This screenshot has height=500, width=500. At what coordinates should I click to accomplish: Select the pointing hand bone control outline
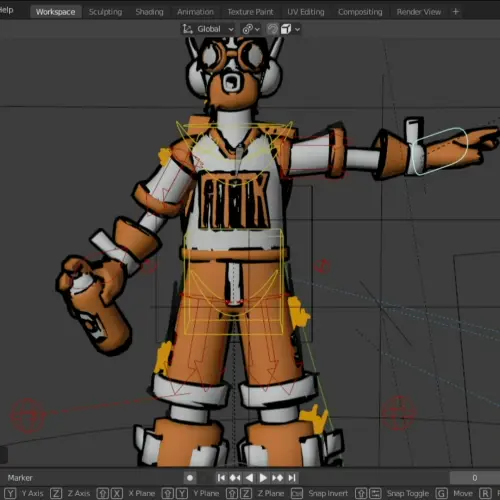tap(439, 151)
